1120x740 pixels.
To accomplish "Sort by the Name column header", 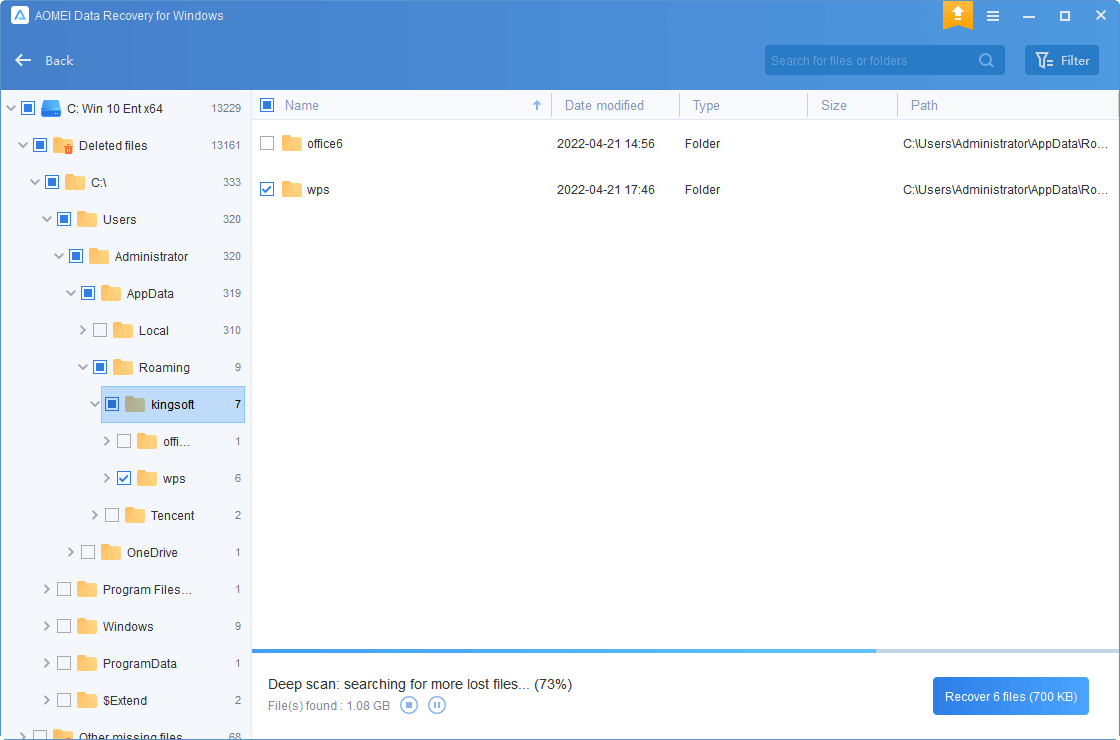I will point(301,105).
